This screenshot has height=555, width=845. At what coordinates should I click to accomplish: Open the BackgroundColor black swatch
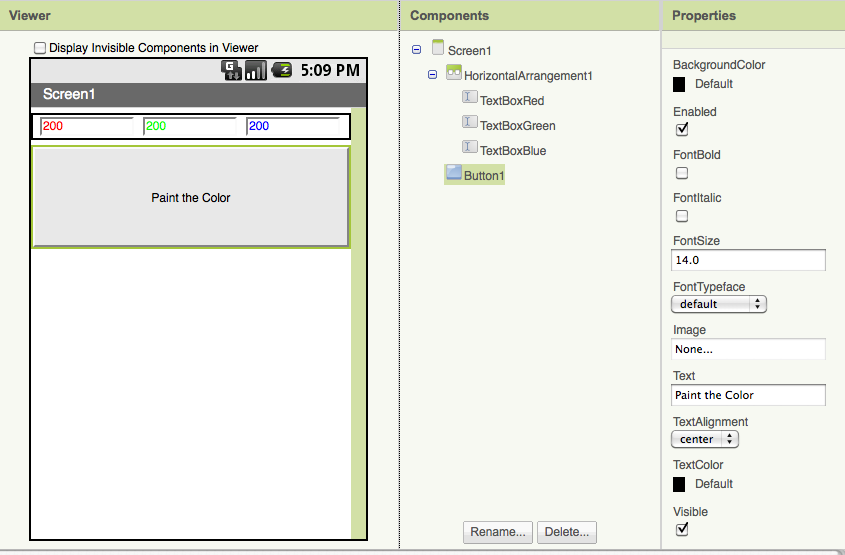click(680, 84)
